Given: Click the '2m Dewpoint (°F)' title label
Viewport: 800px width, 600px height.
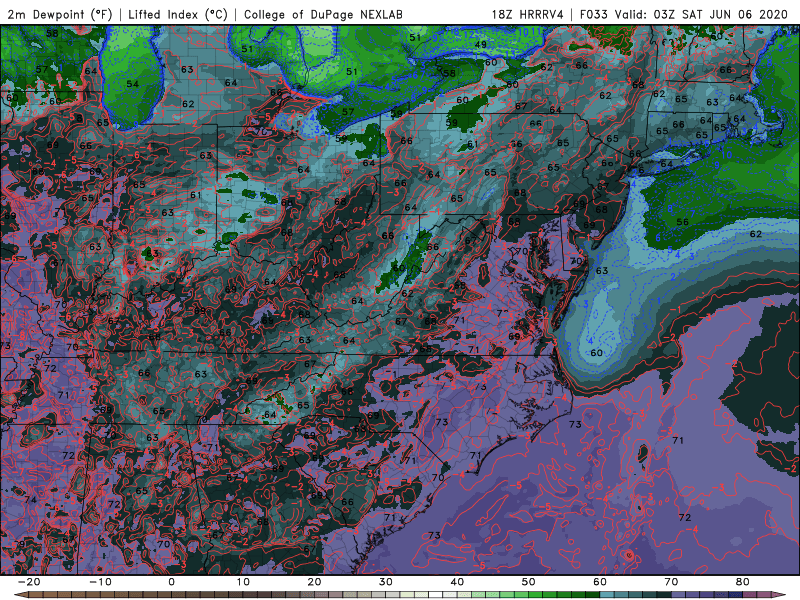Looking at the screenshot, I should 60,14.
